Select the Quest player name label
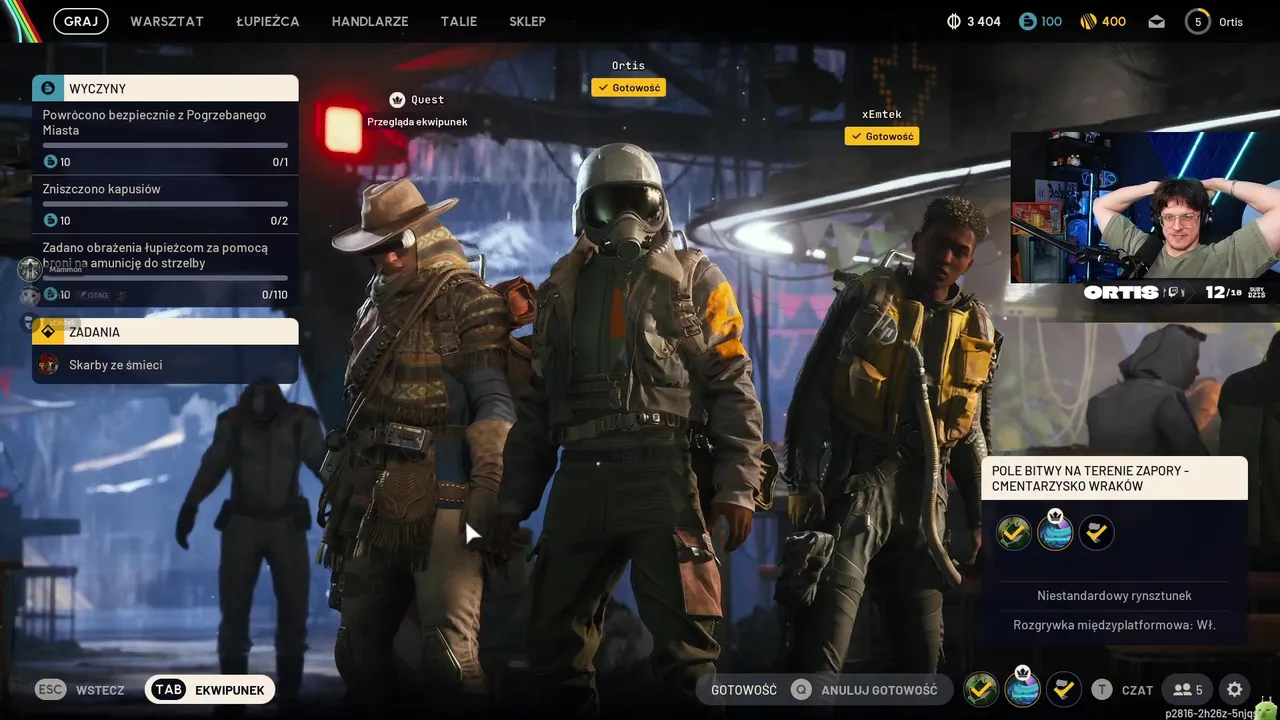 (x=427, y=100)
